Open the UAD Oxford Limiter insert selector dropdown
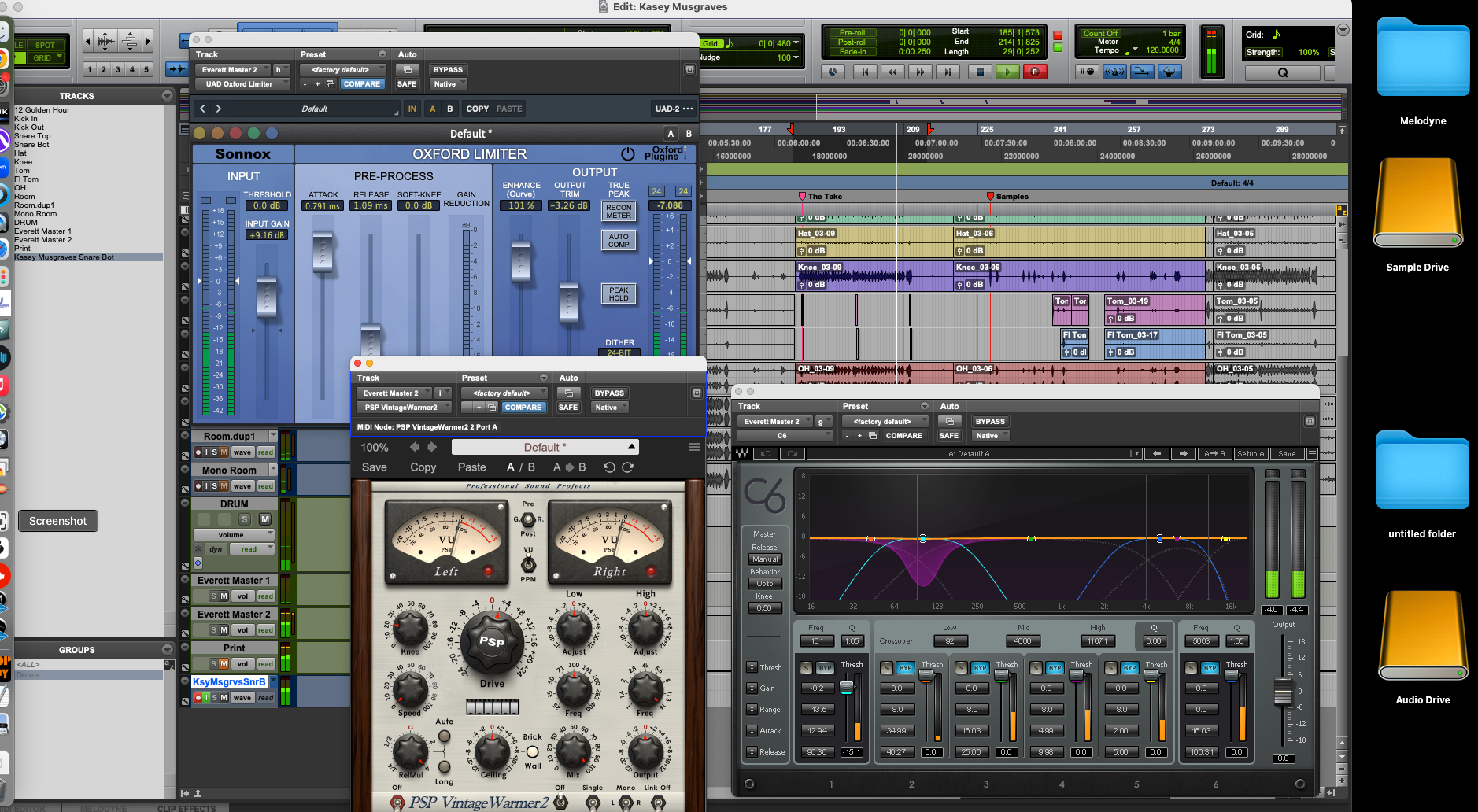1478x812 pixels. coord(243,84)
